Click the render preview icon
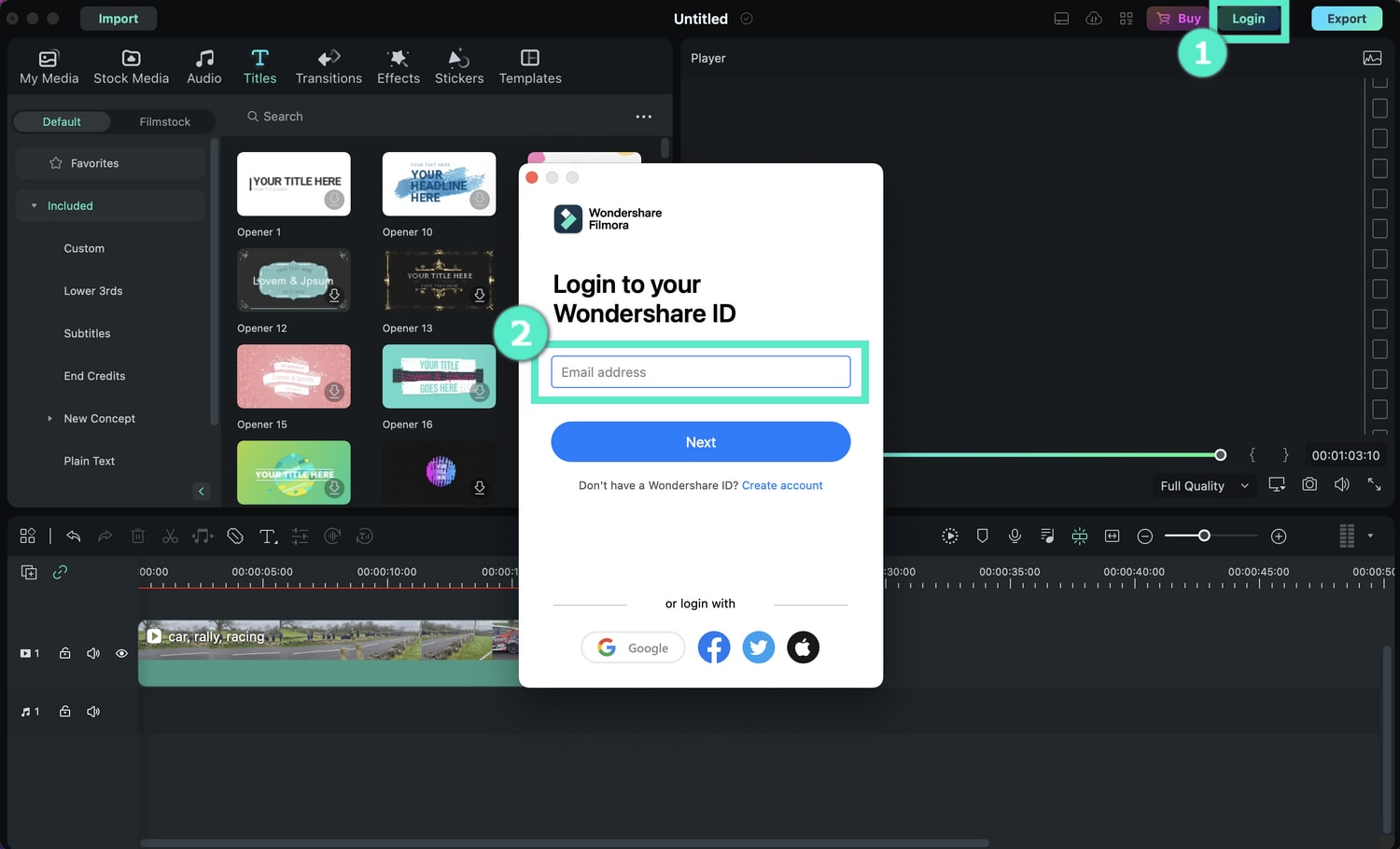Viewport: 1400px width, 849px height. [x=950, y=536]
